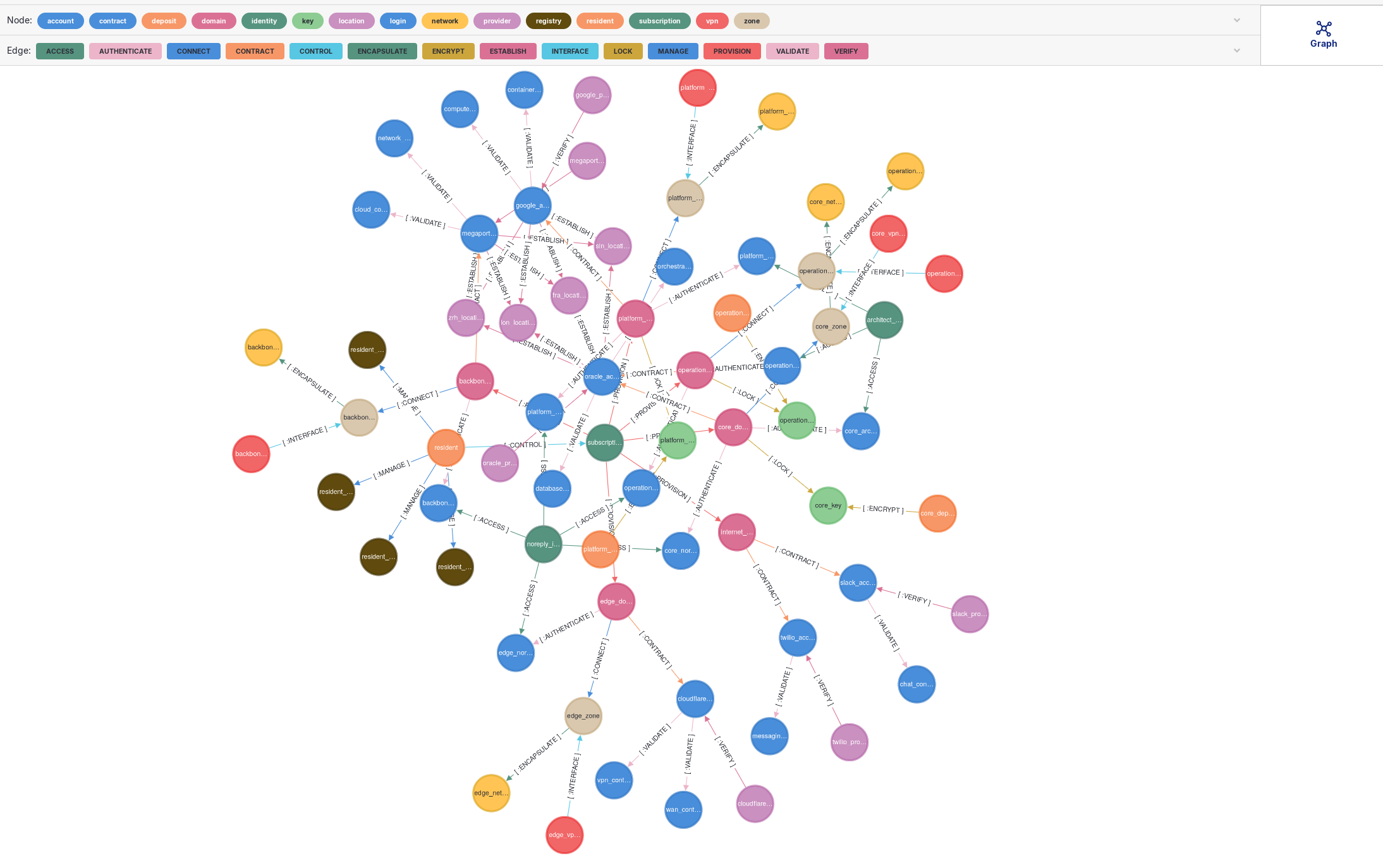Expand the Node type dropdown
Screen dimensions: 1383x868
(x=1237, y=20)
